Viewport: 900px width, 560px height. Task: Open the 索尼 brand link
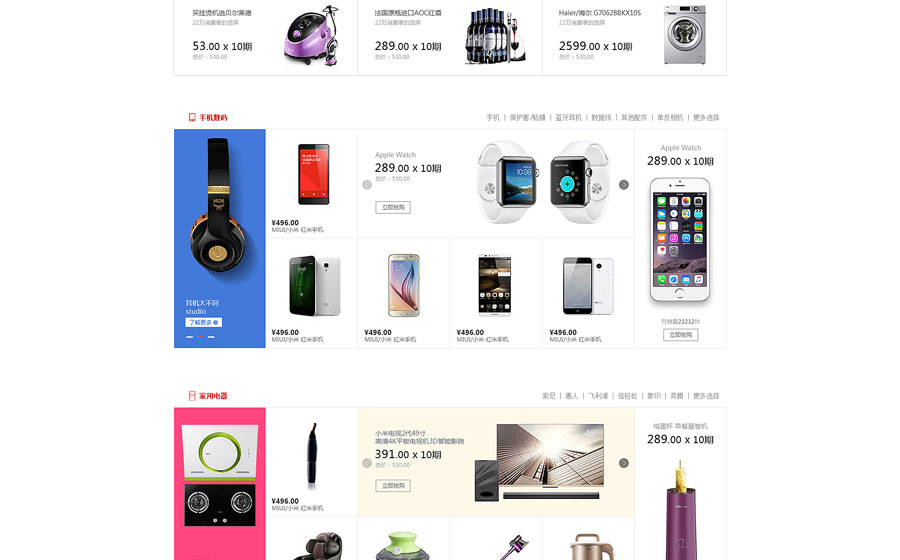(549, 395)
